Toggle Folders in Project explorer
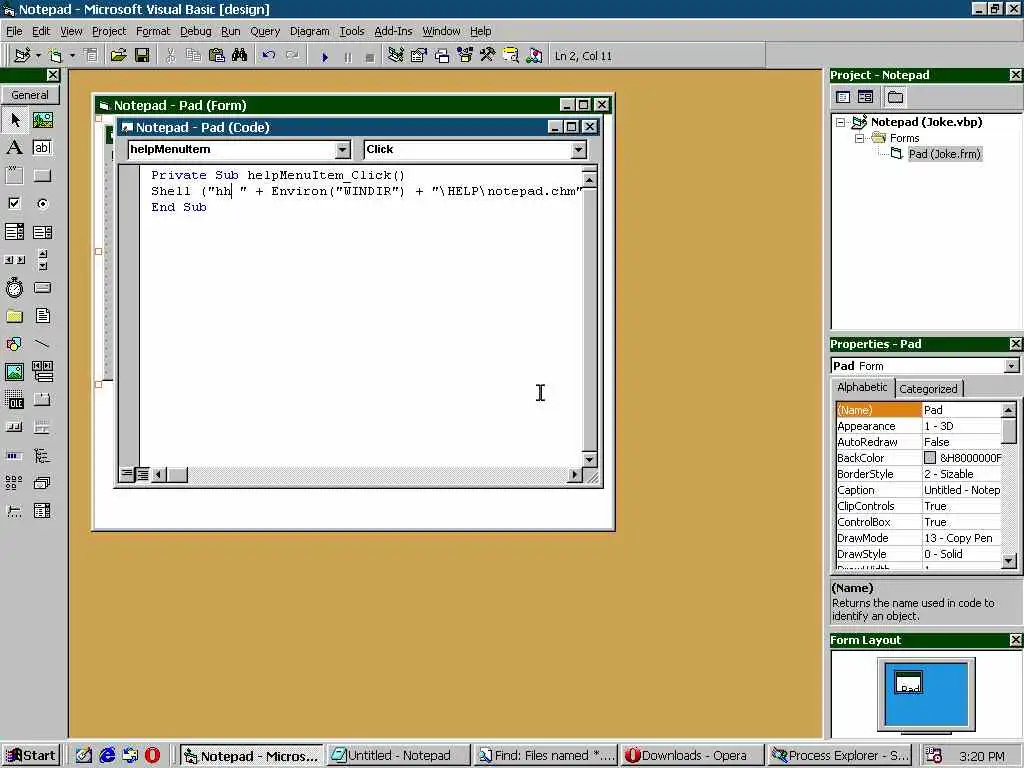Viewport: 1024px width, 768px height. point(895,97)
